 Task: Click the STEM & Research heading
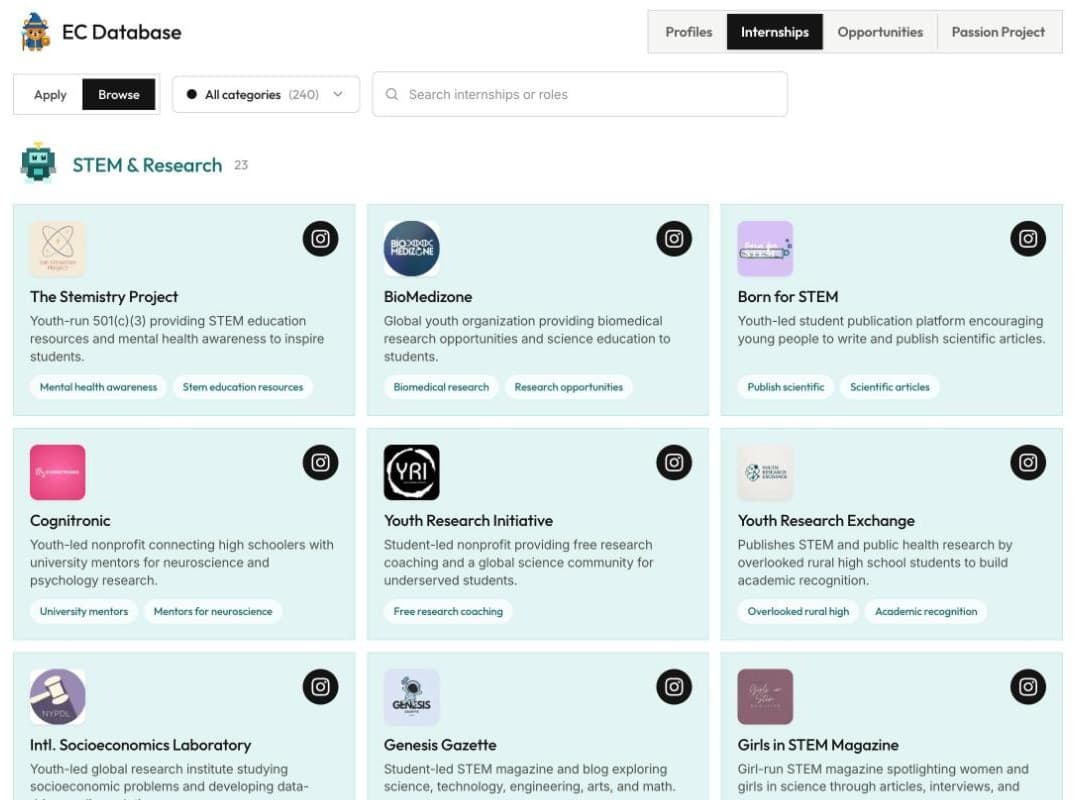point(148,165)
